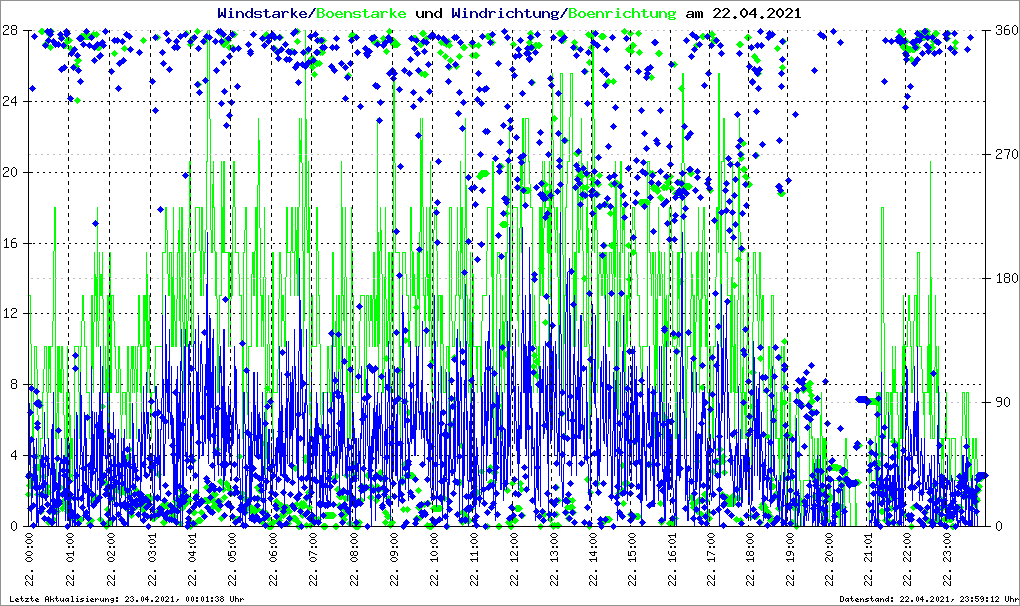The height and width of the screenshot is (606, 1020).
Task: Click wind speed axis label "8"
Action: (13, 384)
